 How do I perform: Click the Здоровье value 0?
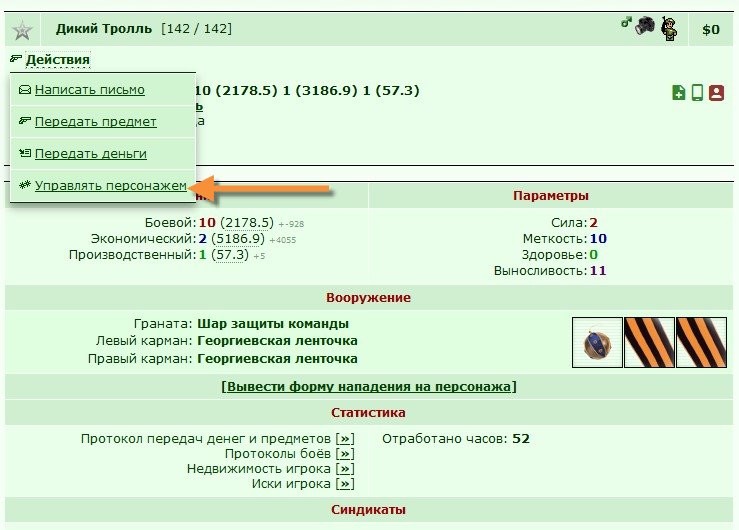point(593,255)
